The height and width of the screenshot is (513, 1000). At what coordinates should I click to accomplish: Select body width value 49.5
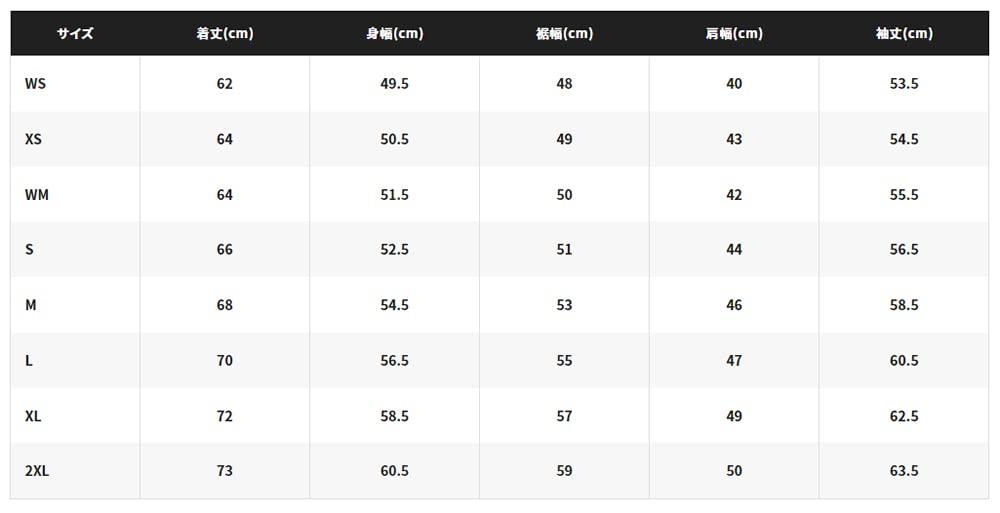point(395,84)
